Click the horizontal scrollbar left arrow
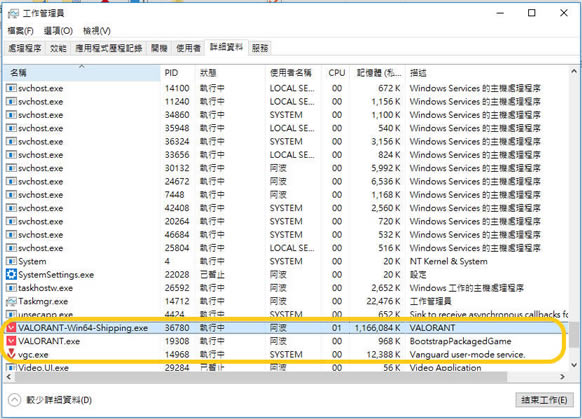The image size is (582, 419). tap(9, 377)
